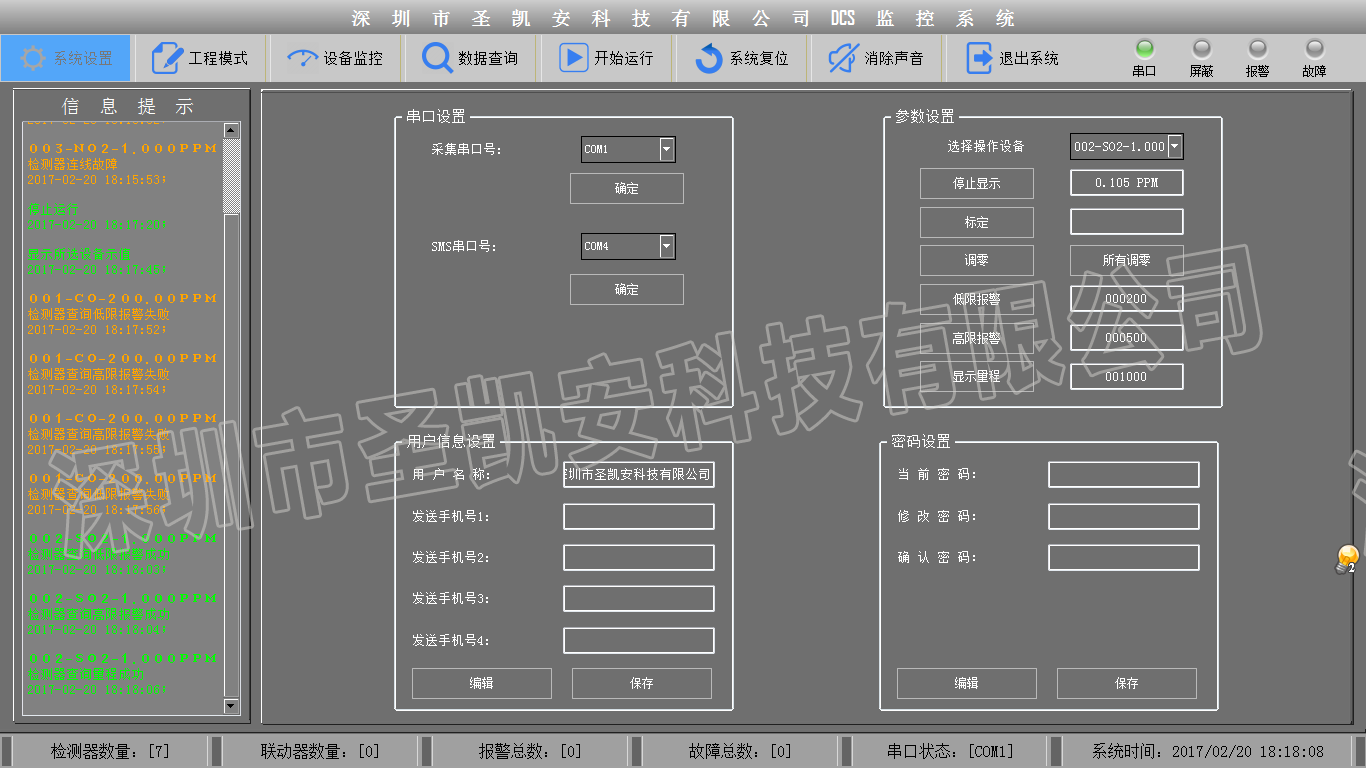This screenshot has width=1366, height=768.
Task: Open 设备监控 tab label
Action: (x=353, y=58)
